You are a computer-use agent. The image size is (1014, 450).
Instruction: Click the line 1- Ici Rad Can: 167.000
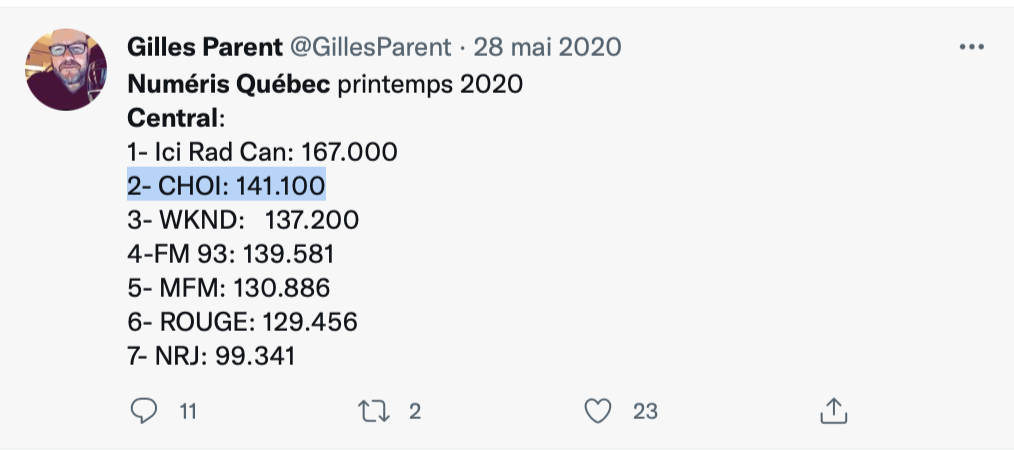point(263,152)
